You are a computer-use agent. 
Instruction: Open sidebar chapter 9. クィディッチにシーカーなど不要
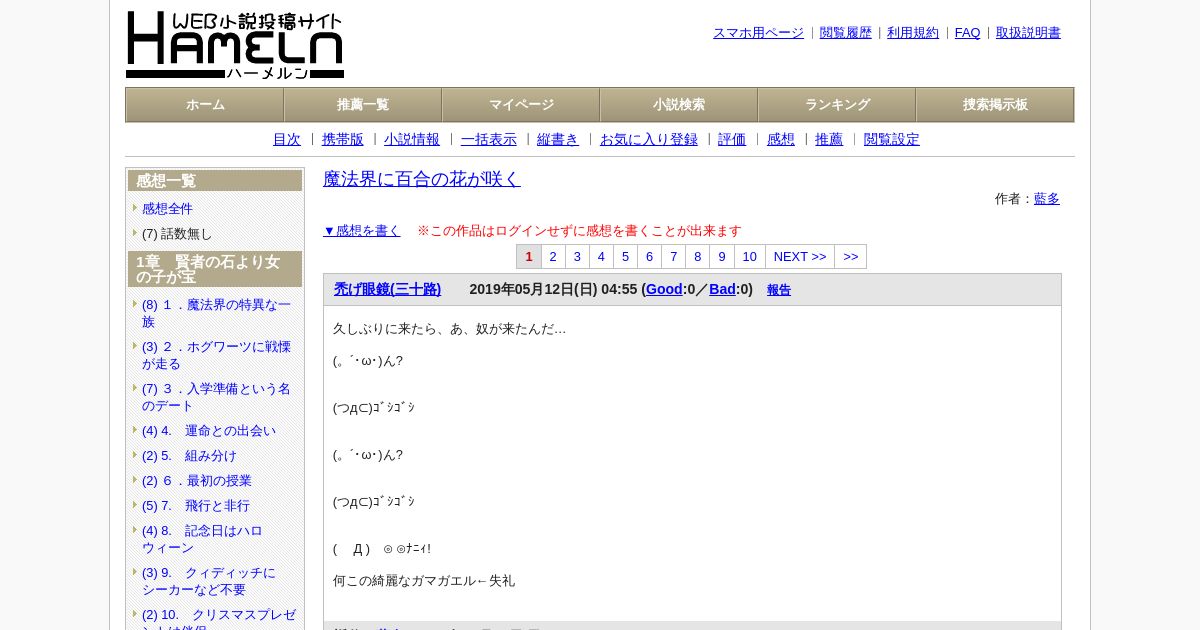point(209,581)
